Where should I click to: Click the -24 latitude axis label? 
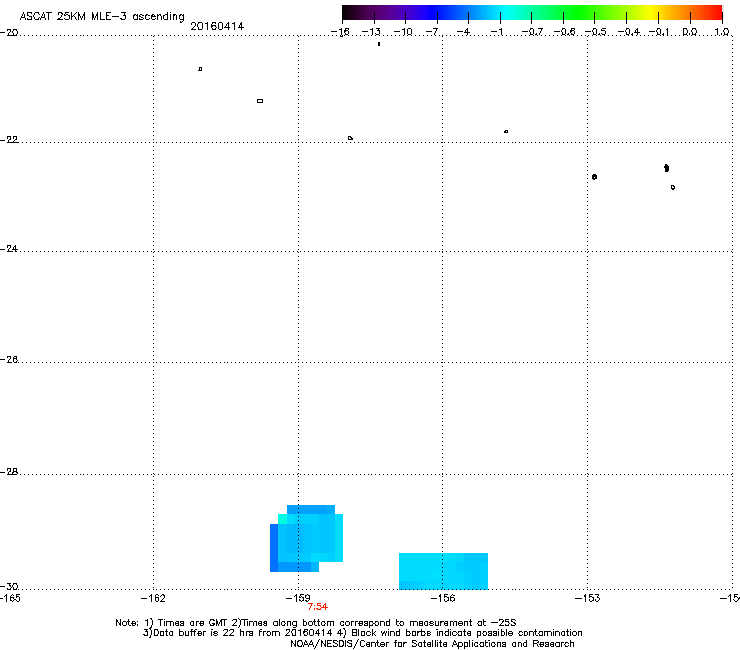click(9, 249)
